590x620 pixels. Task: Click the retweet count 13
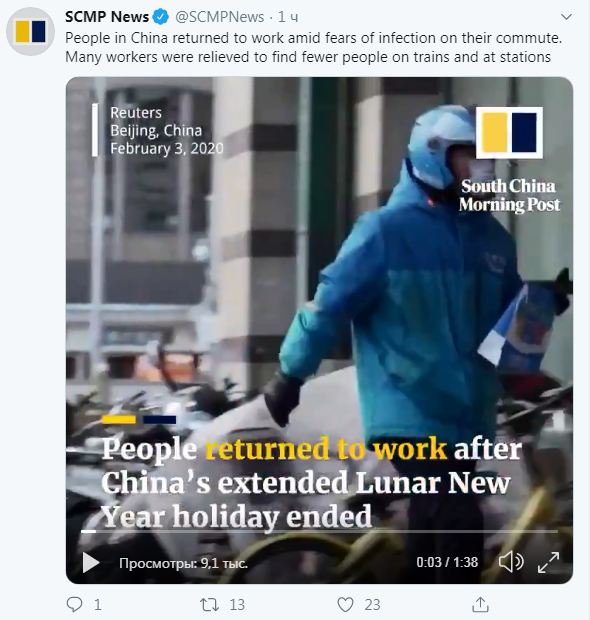237,605
